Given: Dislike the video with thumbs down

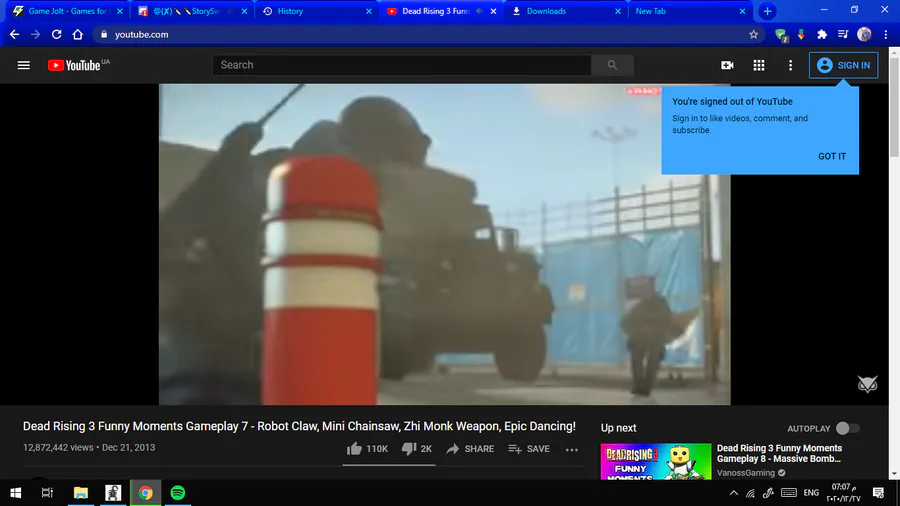Looking at the screenshot, I should tap(417, 449).
